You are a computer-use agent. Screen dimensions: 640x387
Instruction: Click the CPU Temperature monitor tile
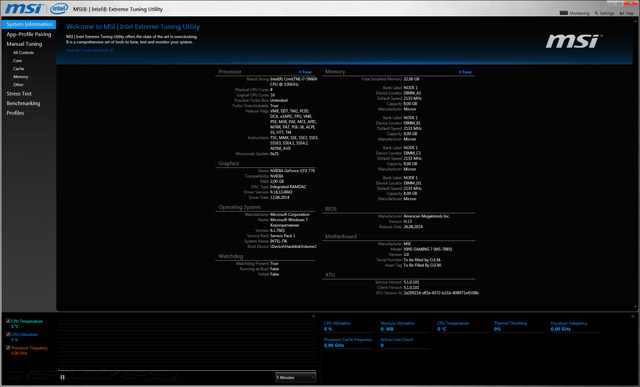(462, 326)
